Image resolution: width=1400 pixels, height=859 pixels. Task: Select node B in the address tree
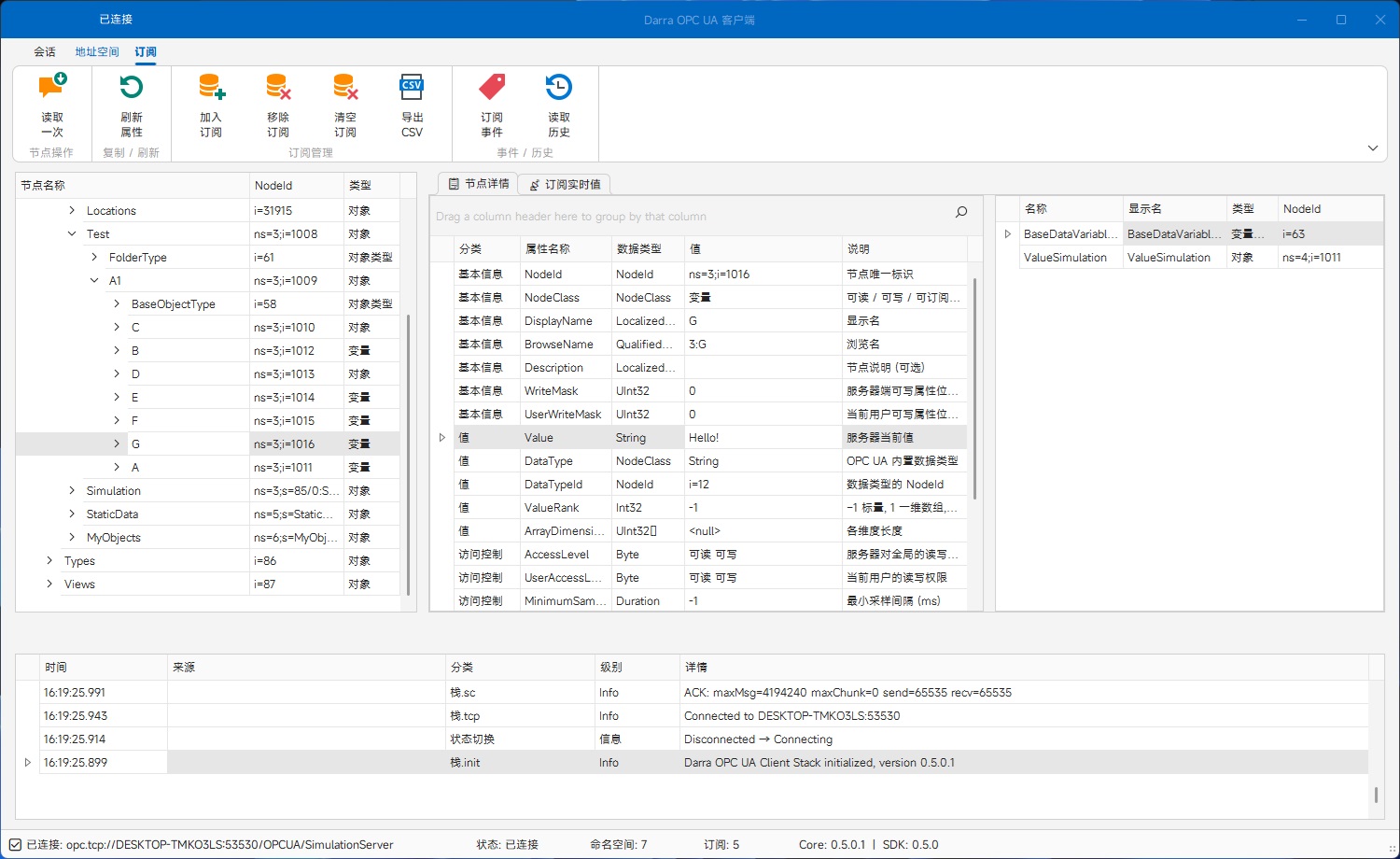[208, 351]
